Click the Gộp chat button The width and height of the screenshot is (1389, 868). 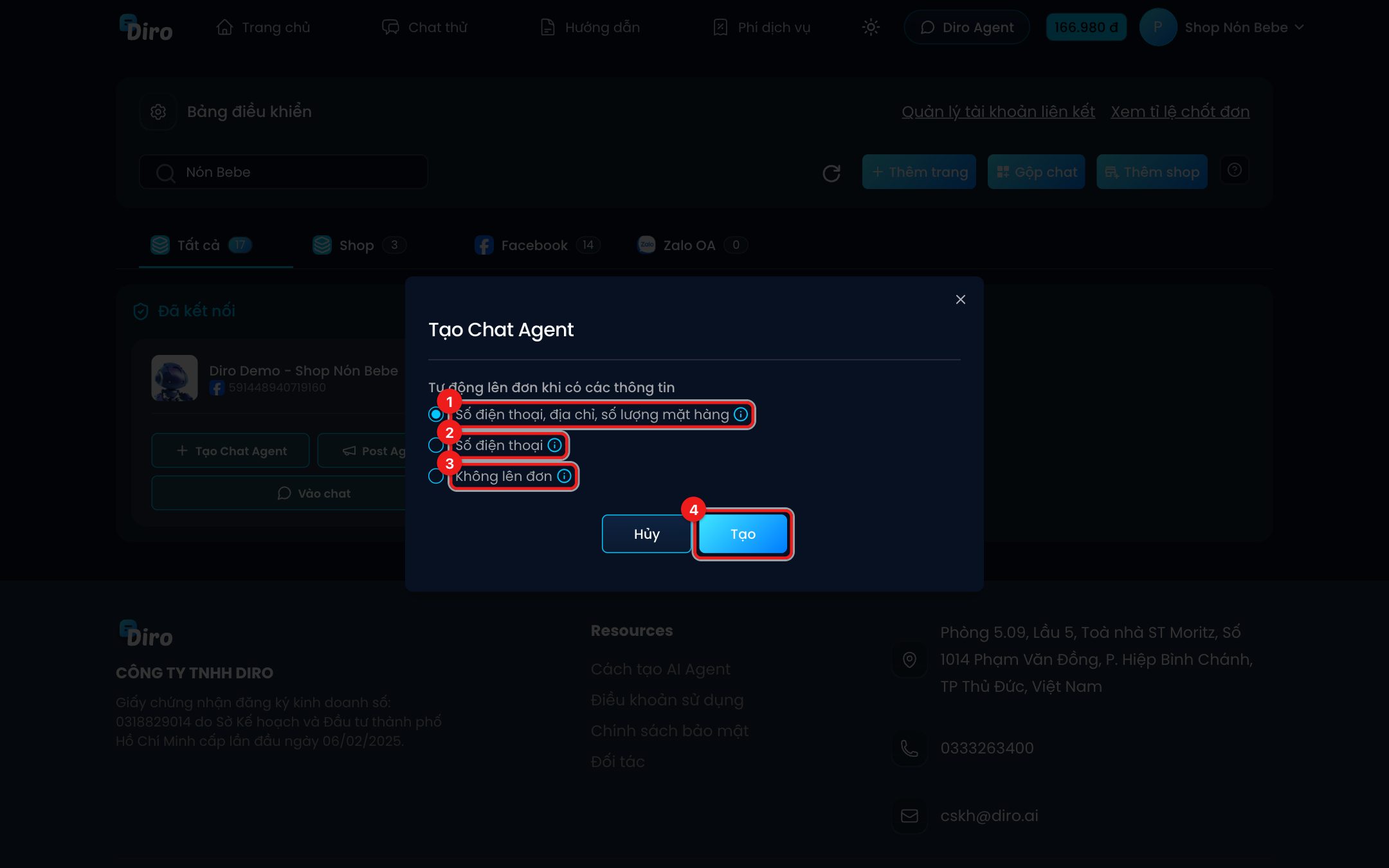(1036, 172)
